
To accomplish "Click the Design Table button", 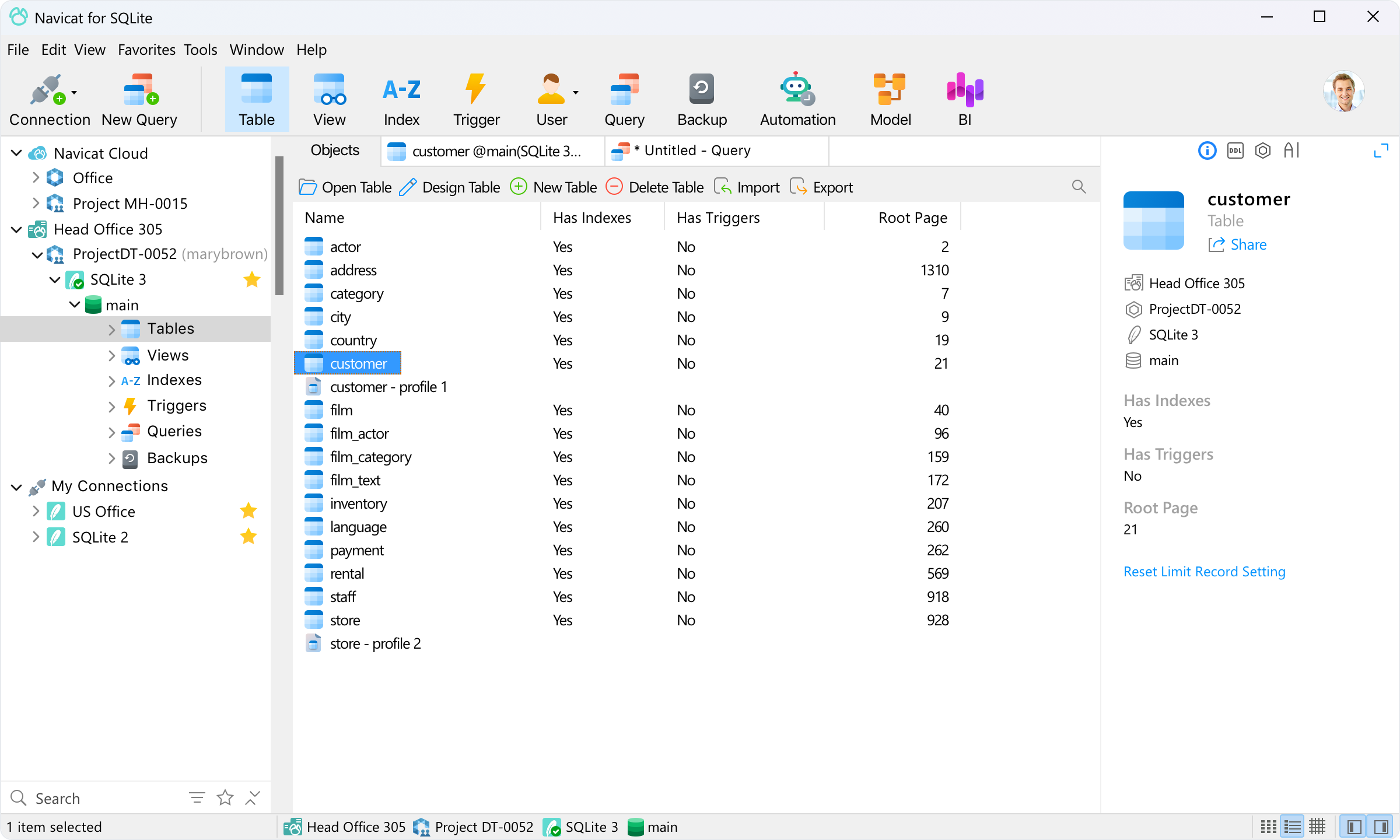I will point(450,187).
